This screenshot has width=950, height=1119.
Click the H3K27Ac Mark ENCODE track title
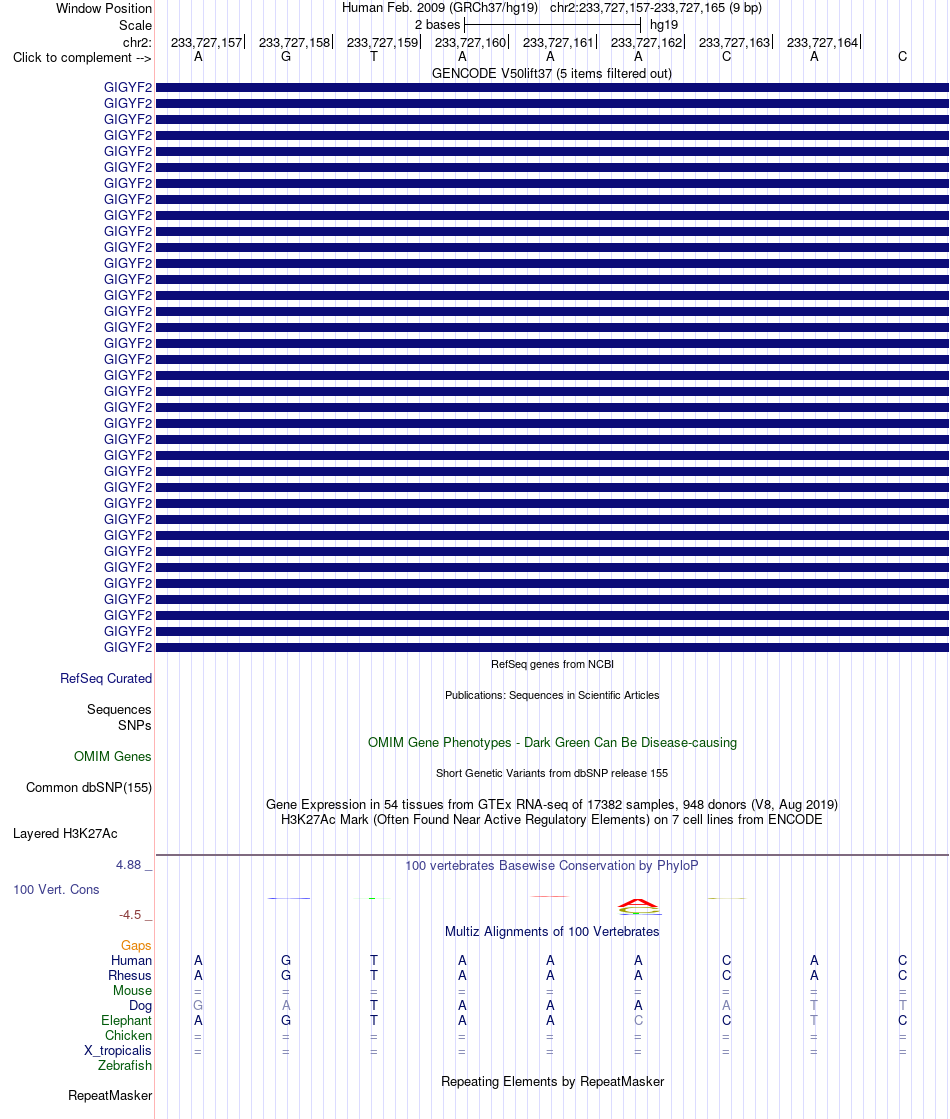click(x=552, y=819)
